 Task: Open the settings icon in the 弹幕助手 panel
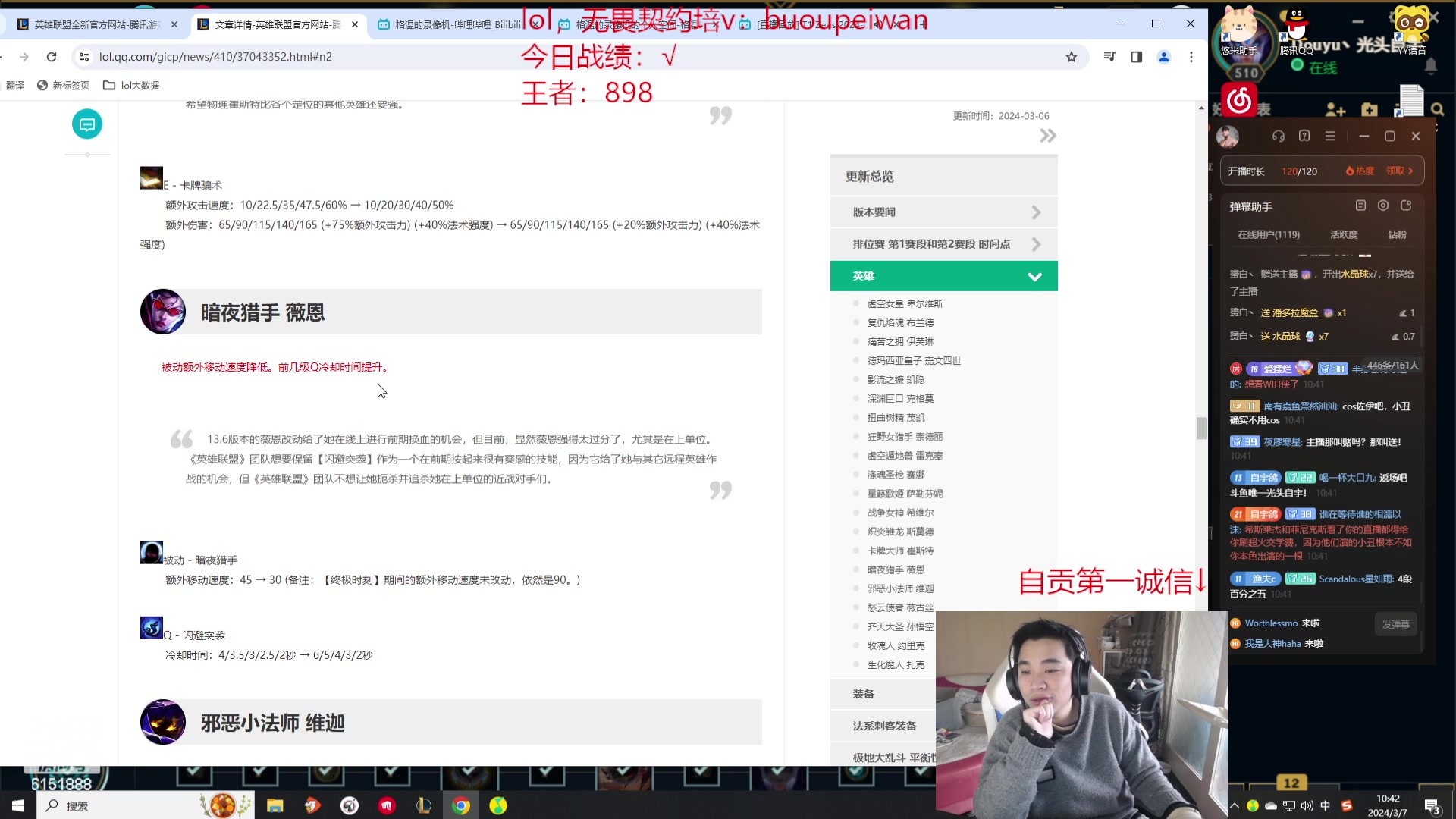point(1383,206)
